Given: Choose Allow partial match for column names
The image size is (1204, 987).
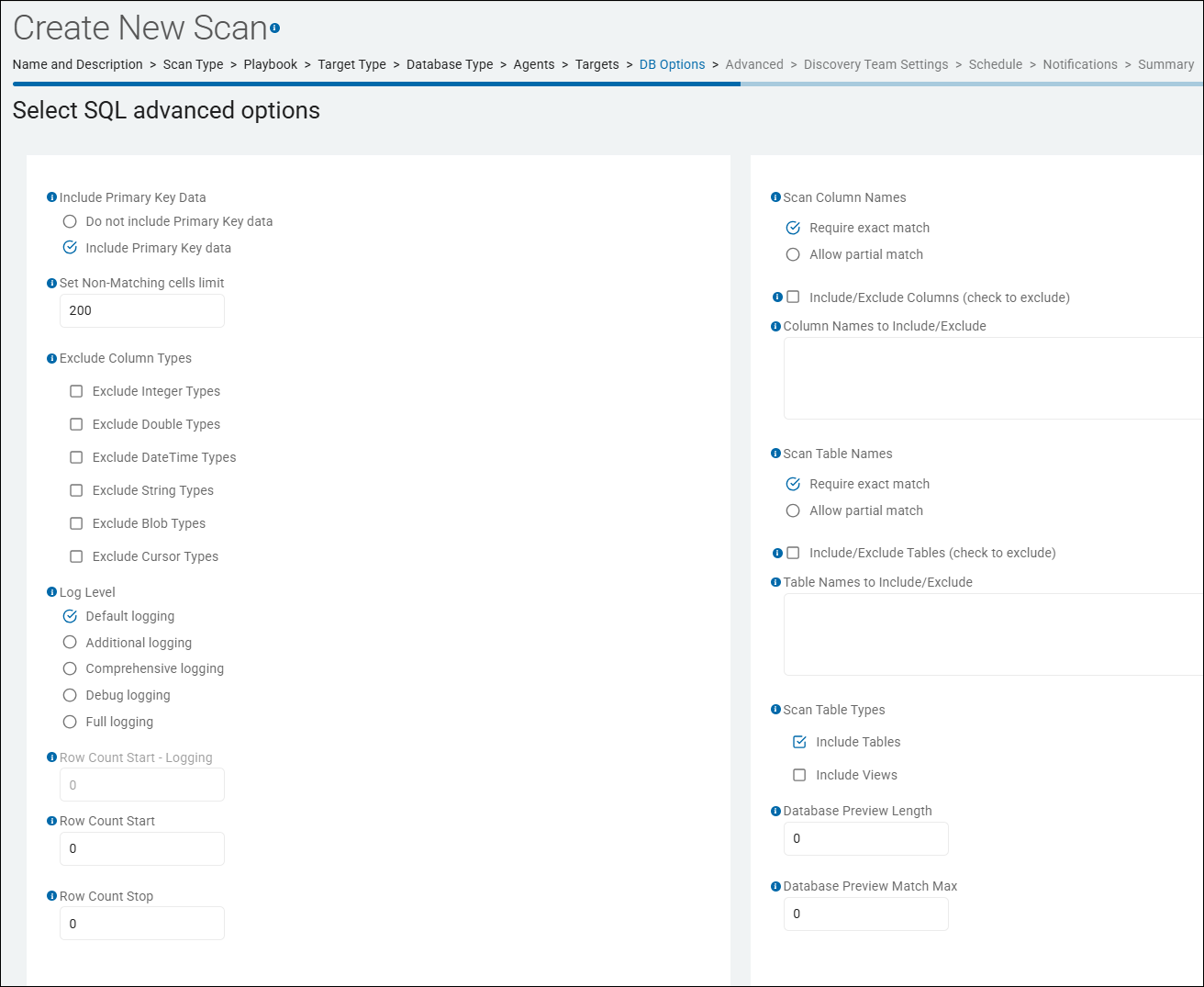Looking at the screenshot, I should [794, 254].
